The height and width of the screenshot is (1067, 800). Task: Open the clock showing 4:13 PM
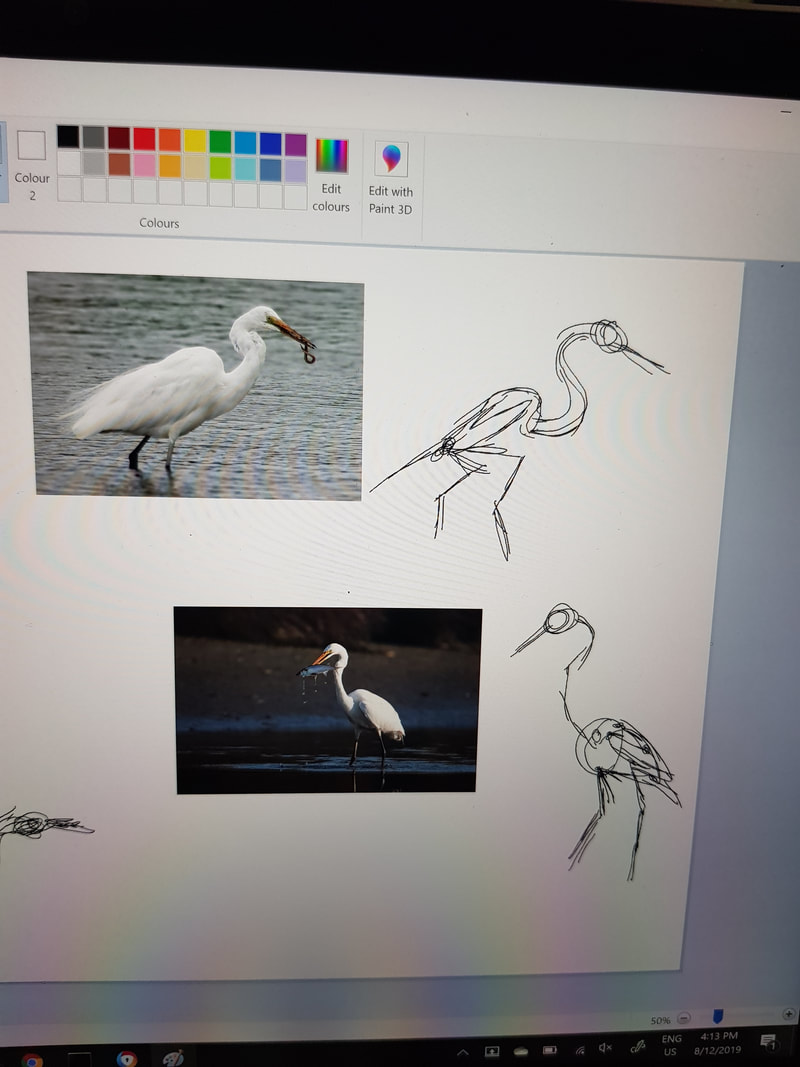click(x=718, y=1043)
